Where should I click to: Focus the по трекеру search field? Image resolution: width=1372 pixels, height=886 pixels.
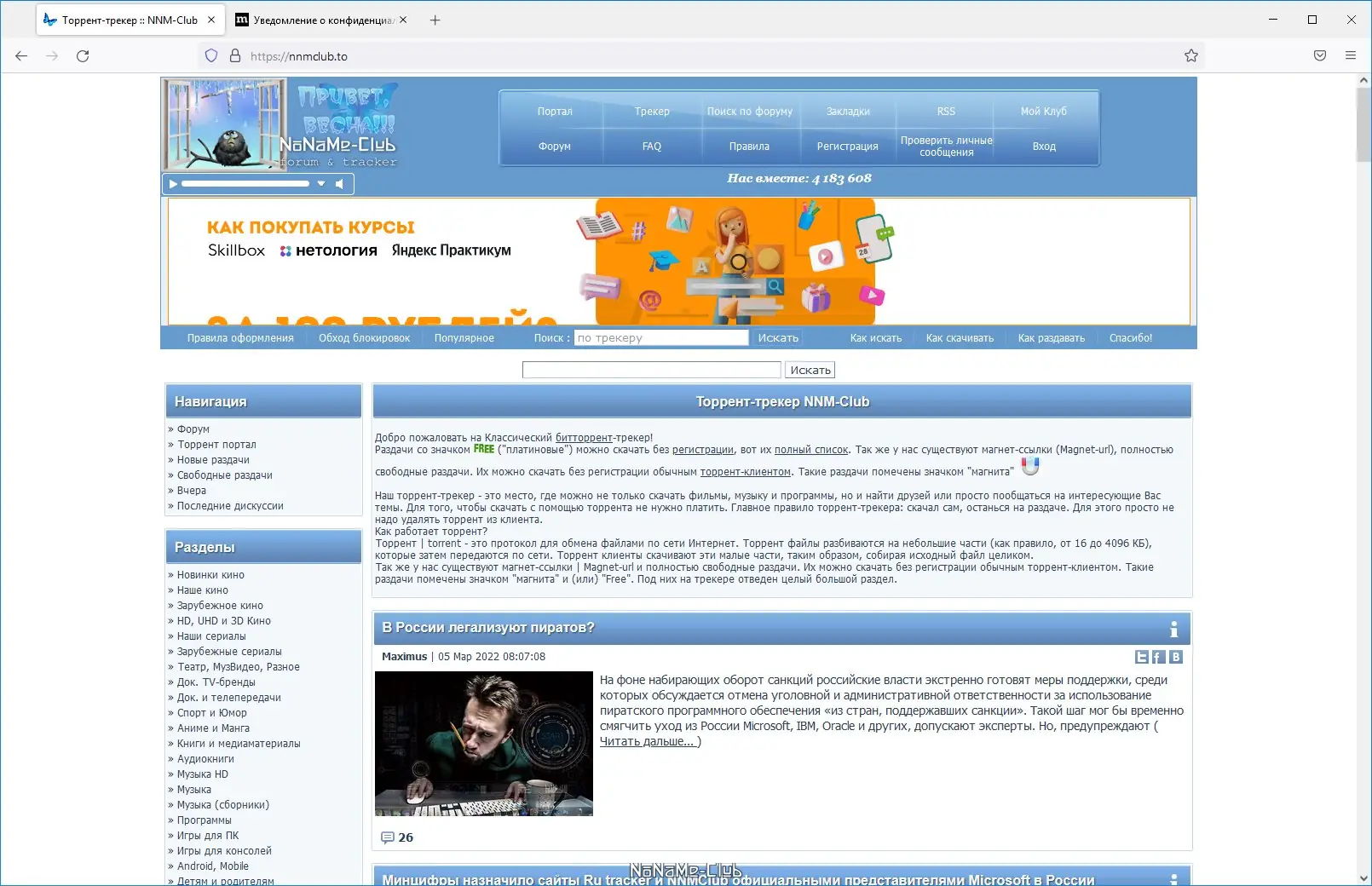(661, 338)
